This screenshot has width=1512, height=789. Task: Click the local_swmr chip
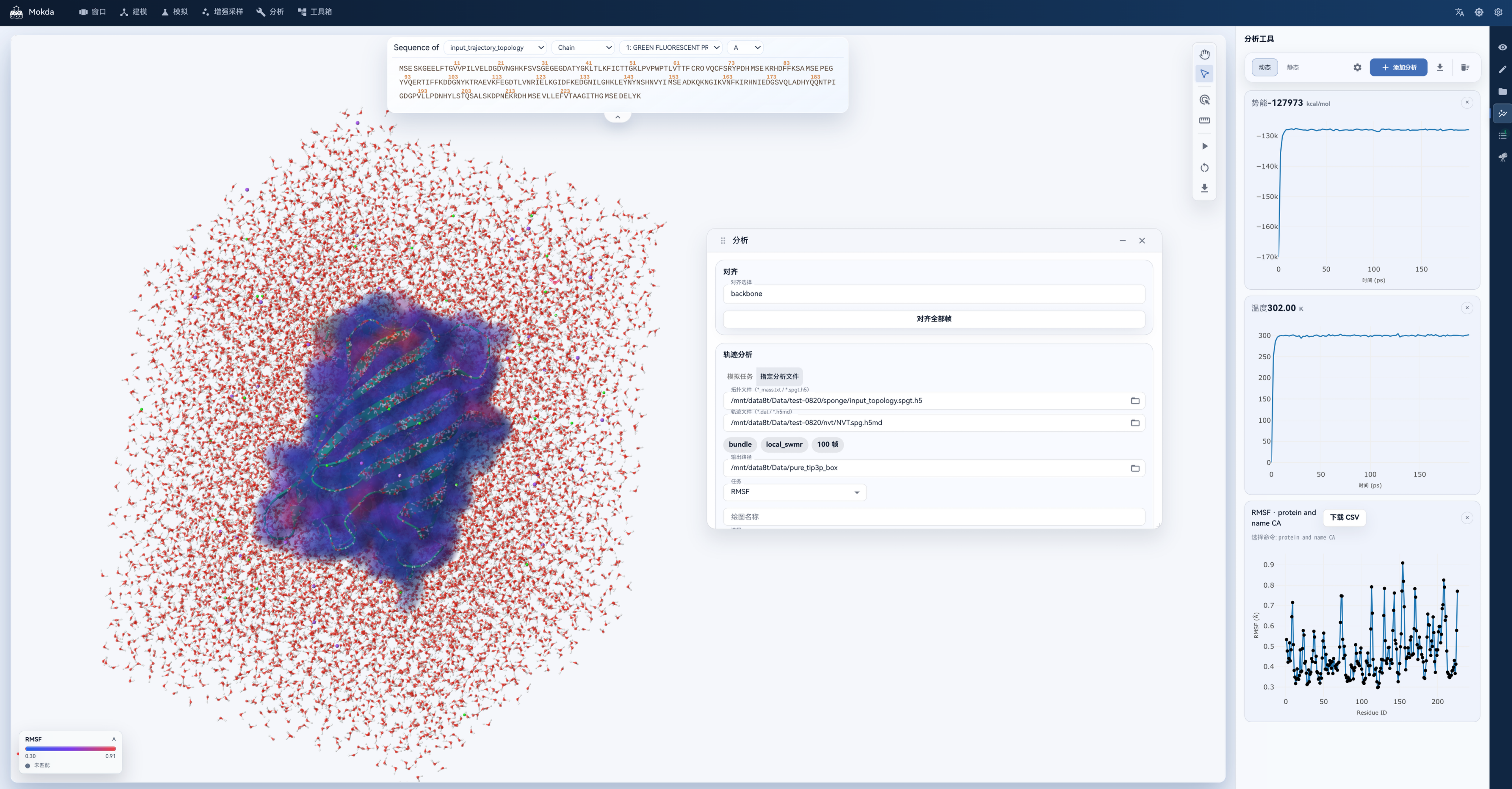783,445
